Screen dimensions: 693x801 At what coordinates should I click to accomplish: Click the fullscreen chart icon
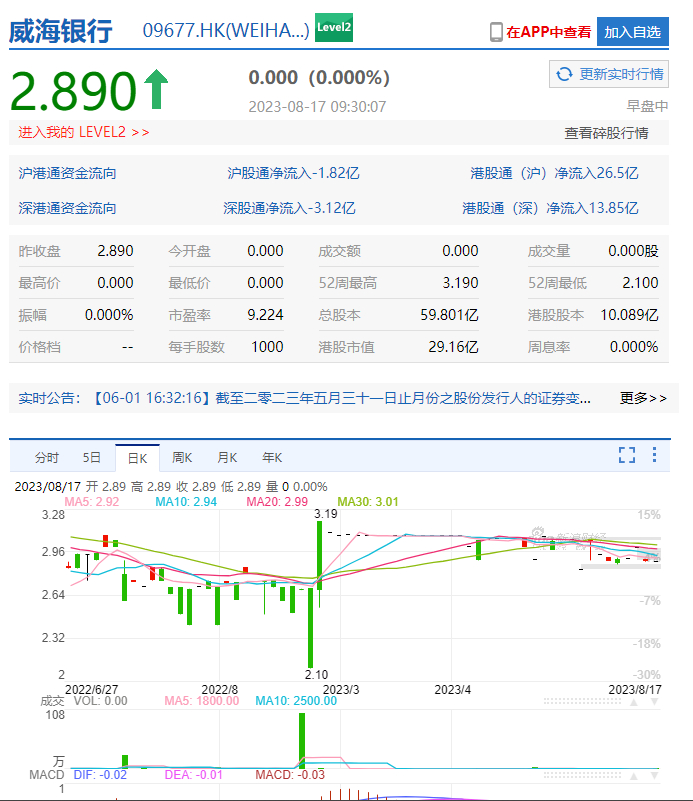pos(627,455)
